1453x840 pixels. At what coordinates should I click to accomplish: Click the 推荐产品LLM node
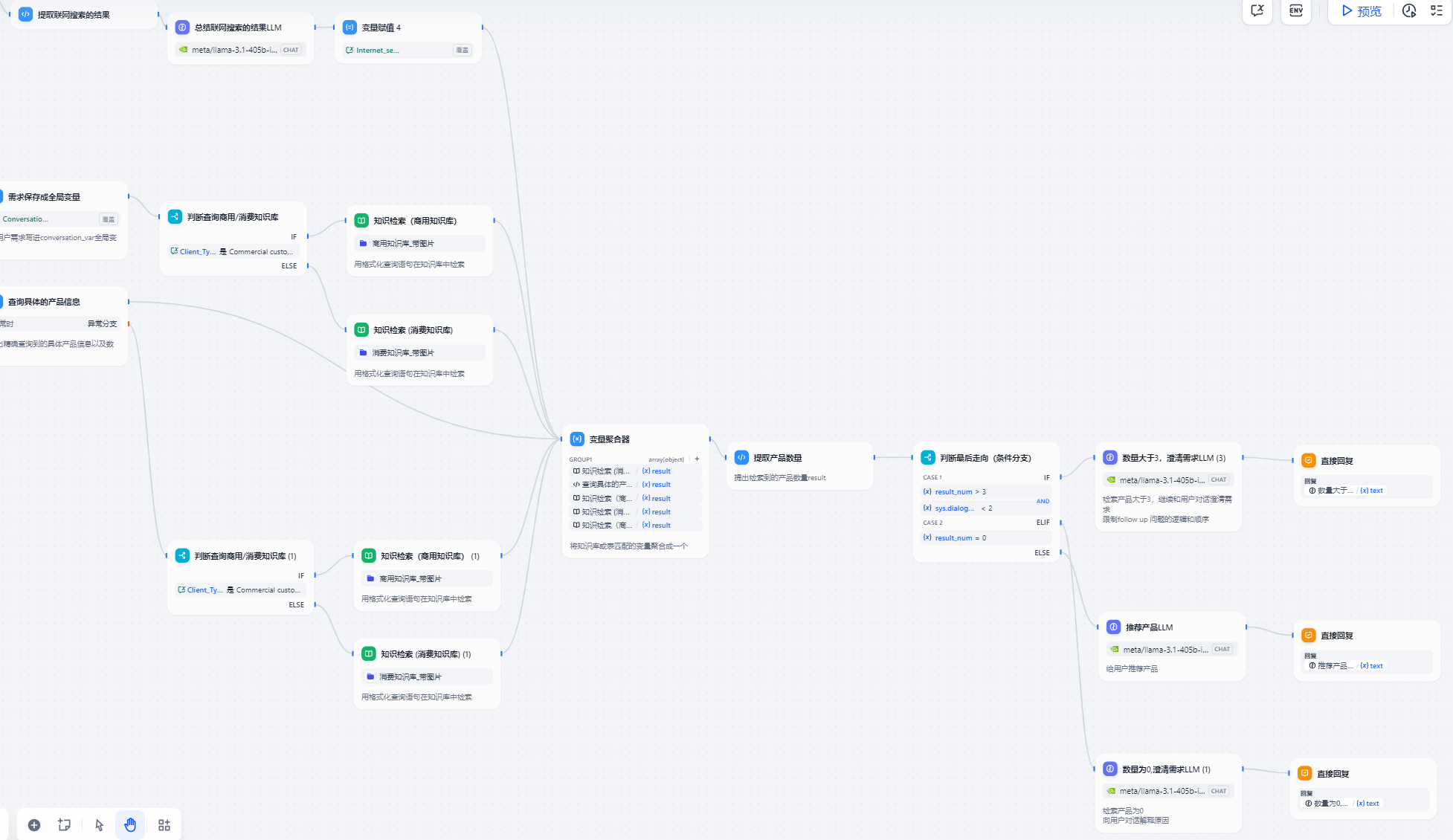point(1149,627)
